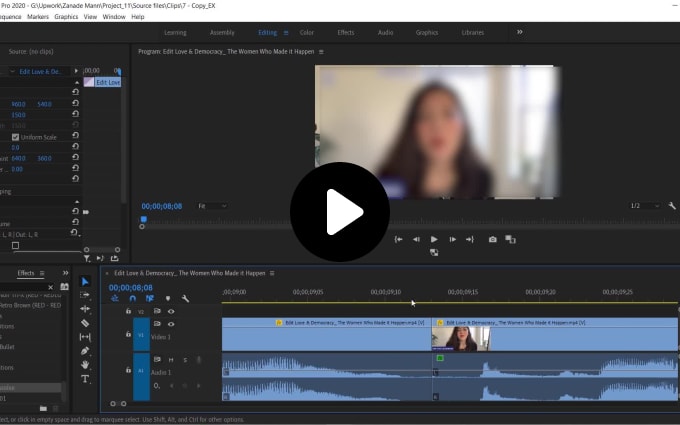Click the timeline timecode 00;00;08;08
680x425 pixels.
coord(131,288)
